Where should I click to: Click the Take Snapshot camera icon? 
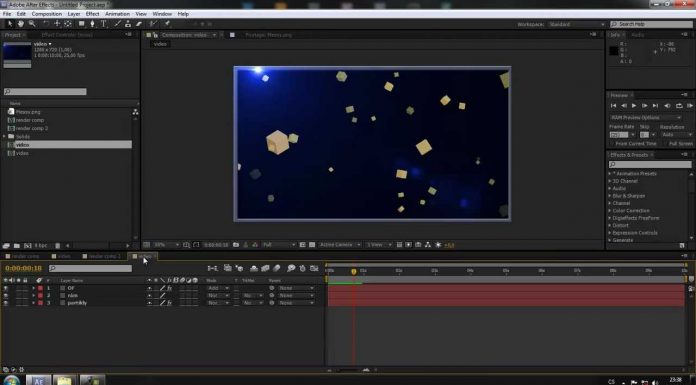236,245
